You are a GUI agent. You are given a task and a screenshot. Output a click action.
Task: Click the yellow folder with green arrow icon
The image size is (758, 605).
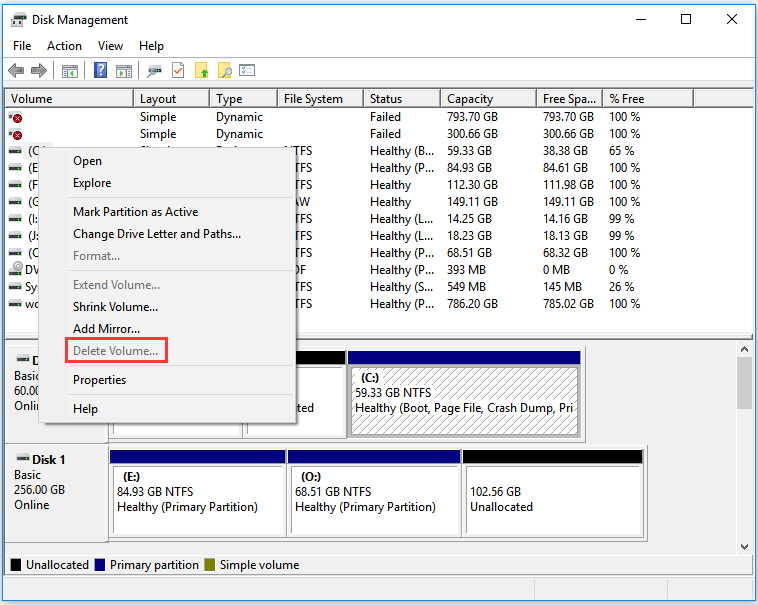coord(202,71)
